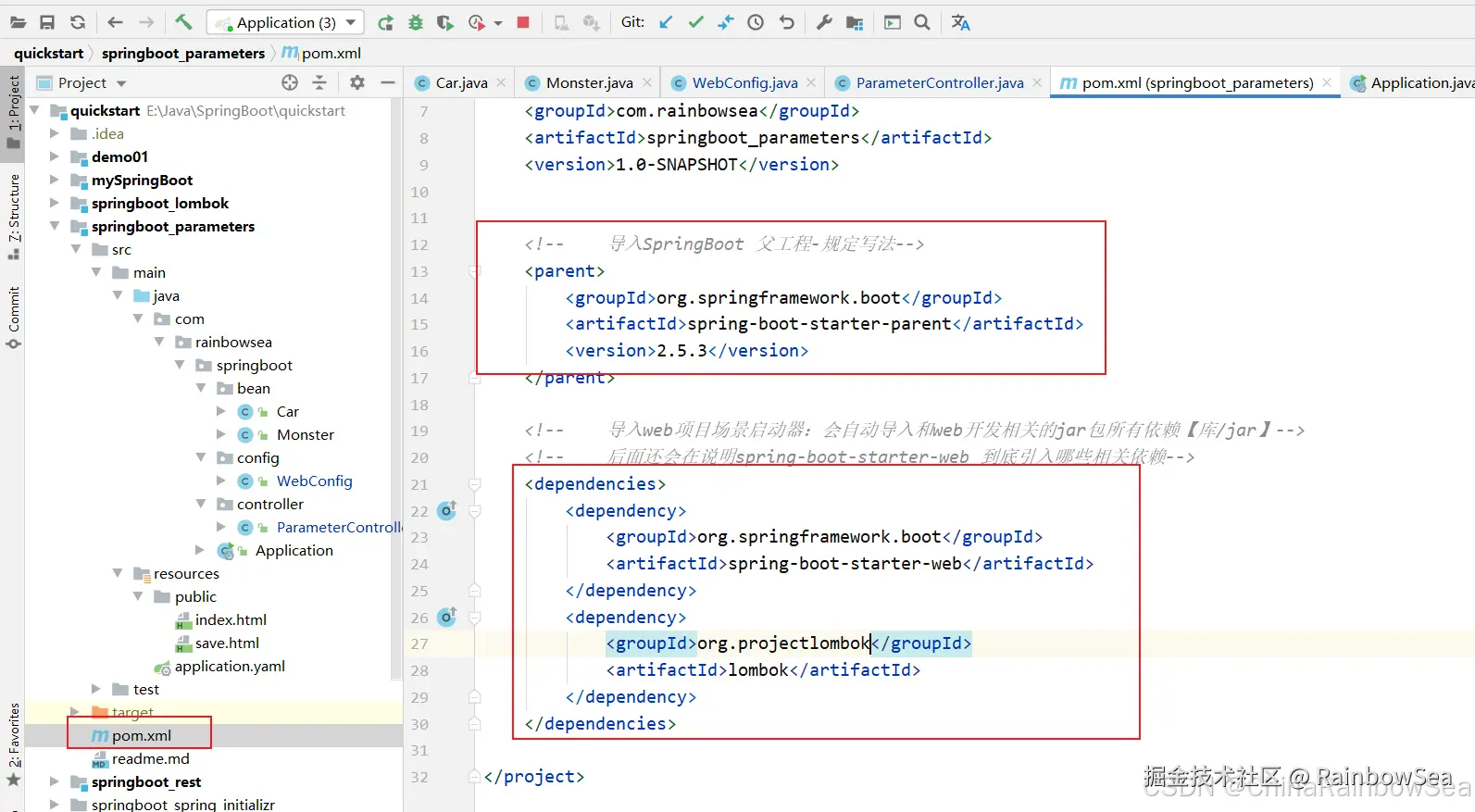Run Application with the green rerun icon
The height and width of the screenshot is (812, 1475).
point(386,22)
